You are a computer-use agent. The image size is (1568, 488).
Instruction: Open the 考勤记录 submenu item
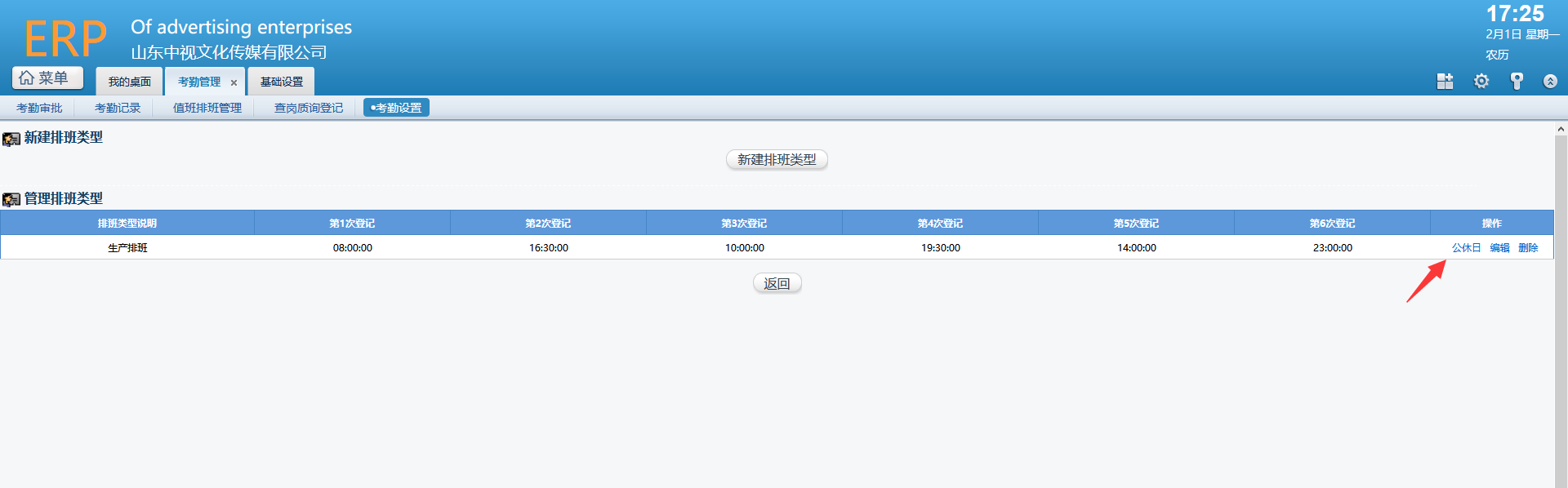118,108
